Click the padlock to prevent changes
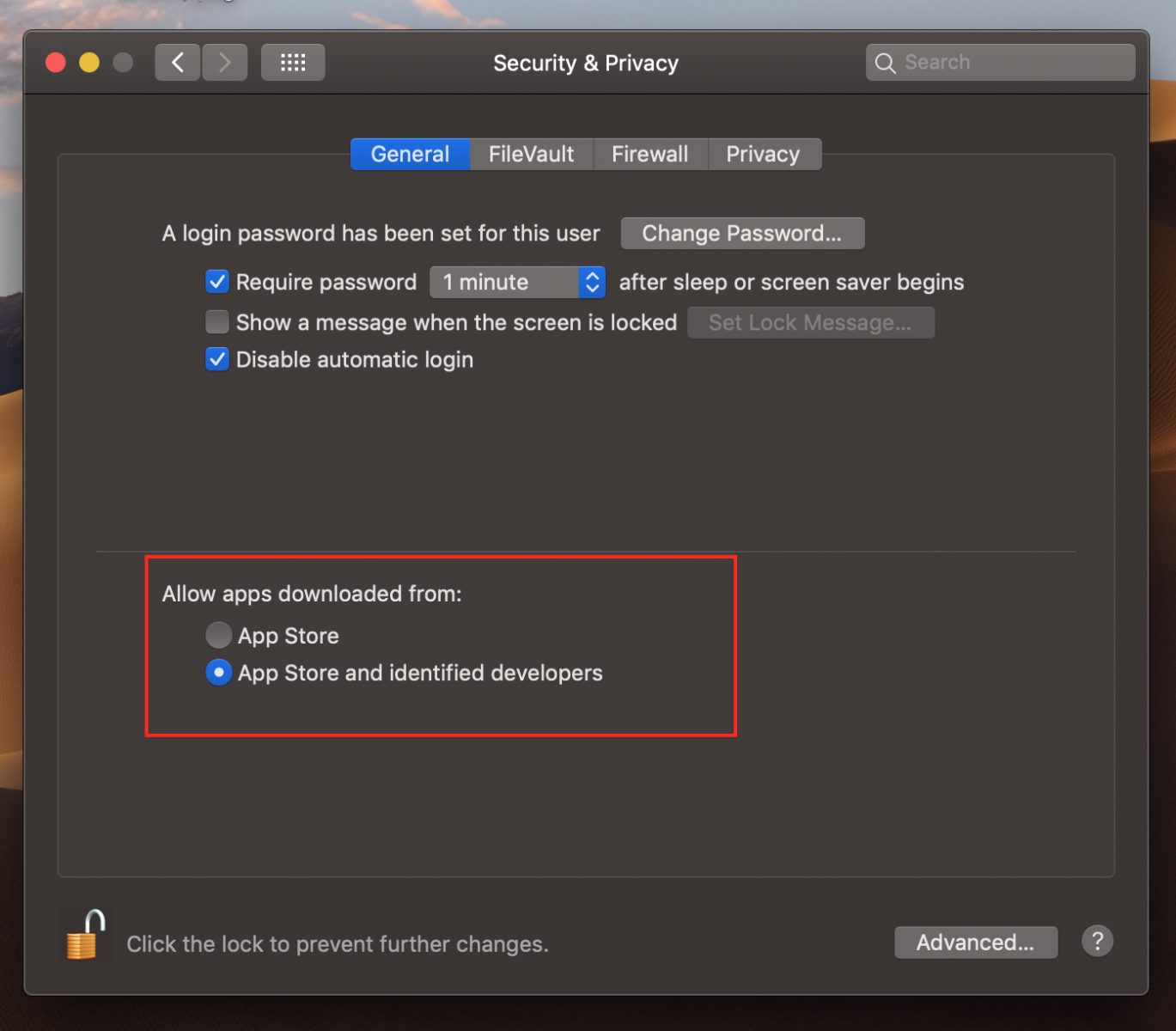Screen dimensions: 1176x1031 point(85,935)
